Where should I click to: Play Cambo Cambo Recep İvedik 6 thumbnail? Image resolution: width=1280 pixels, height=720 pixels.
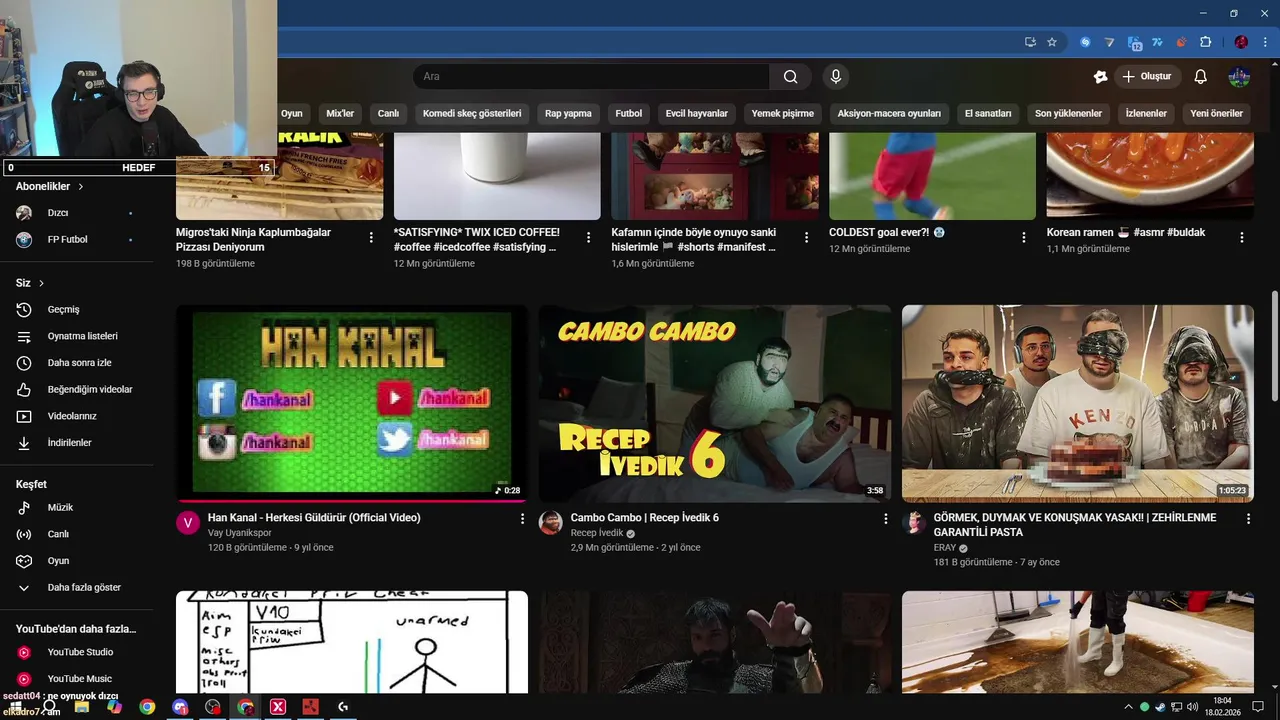(x=715, y=403)
